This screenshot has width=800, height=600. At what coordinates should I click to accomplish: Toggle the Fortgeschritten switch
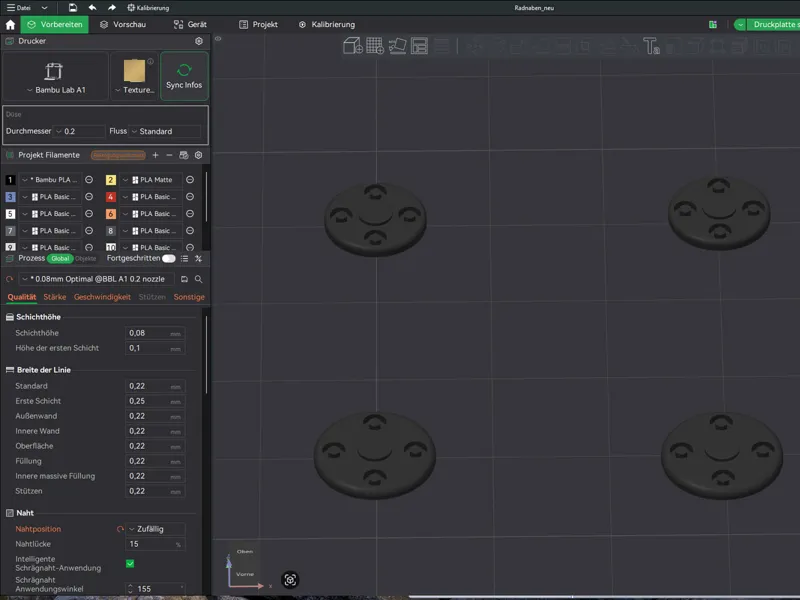168,258
